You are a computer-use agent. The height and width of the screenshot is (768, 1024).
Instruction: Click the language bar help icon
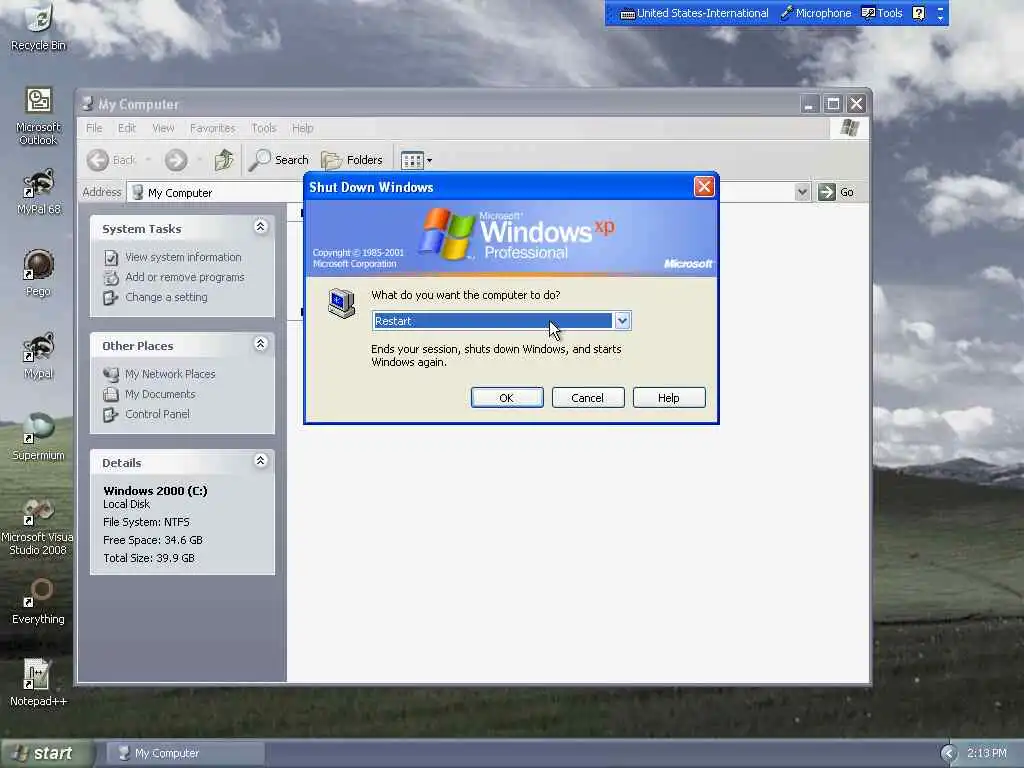[x=919, y=13]
